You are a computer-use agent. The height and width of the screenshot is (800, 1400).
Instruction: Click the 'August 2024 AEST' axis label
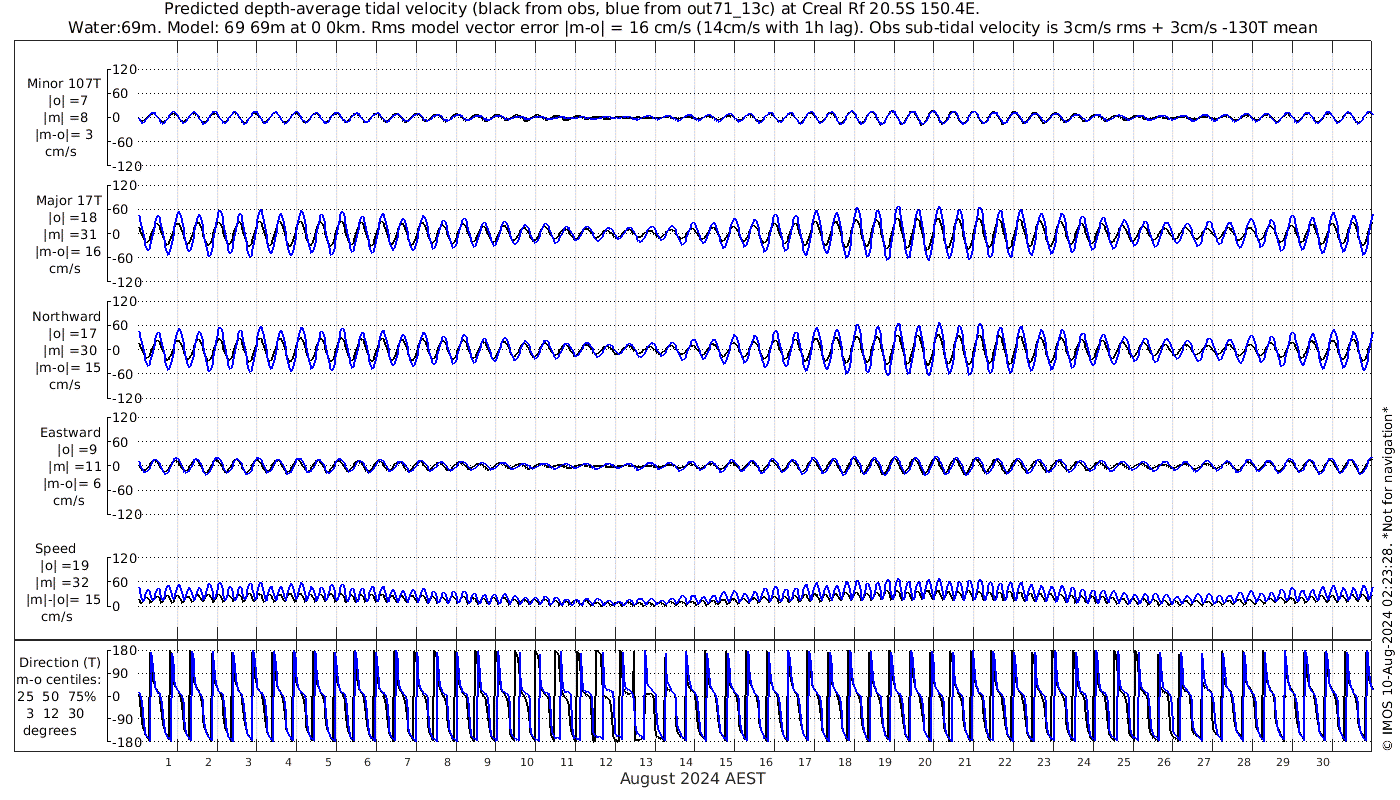coord(692,778)
